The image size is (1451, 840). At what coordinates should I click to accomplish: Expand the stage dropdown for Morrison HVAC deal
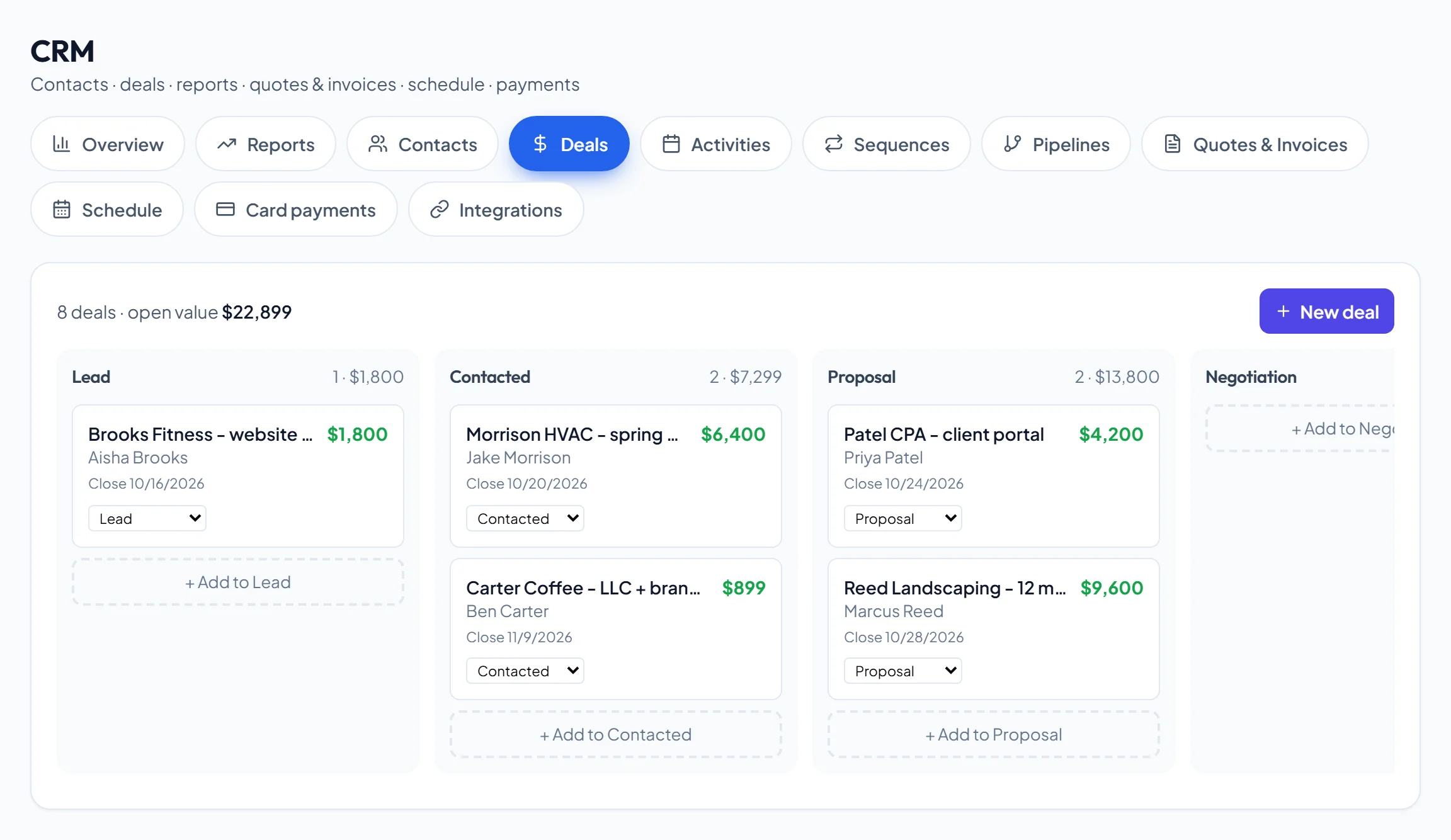point(525,518)
